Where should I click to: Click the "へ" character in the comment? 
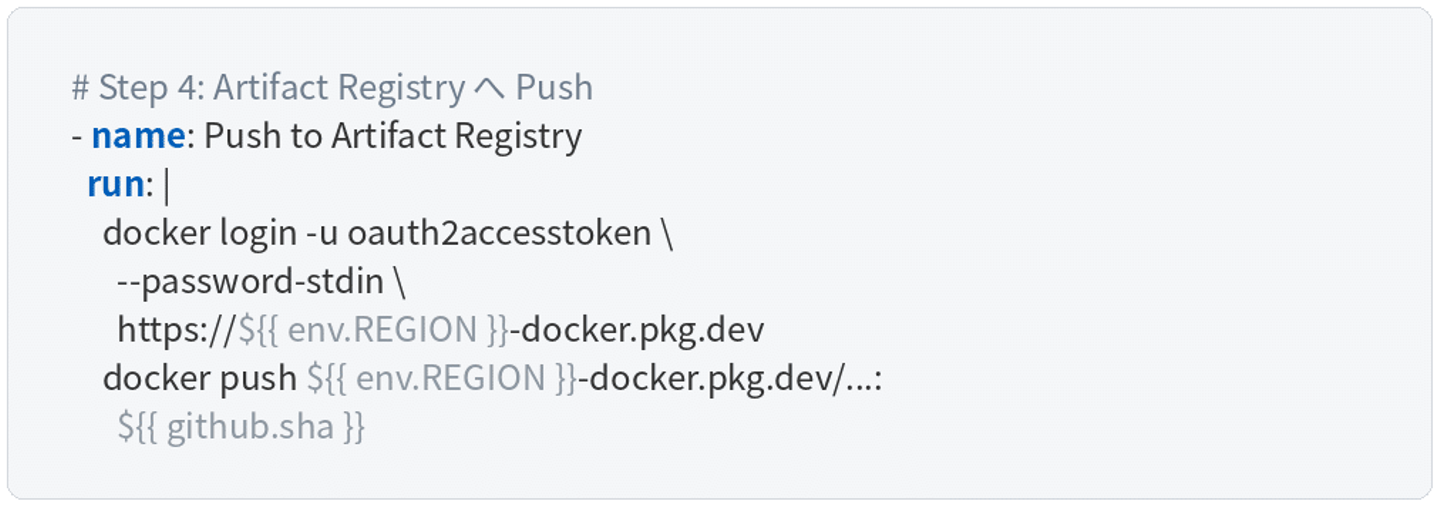click(489, 88)
